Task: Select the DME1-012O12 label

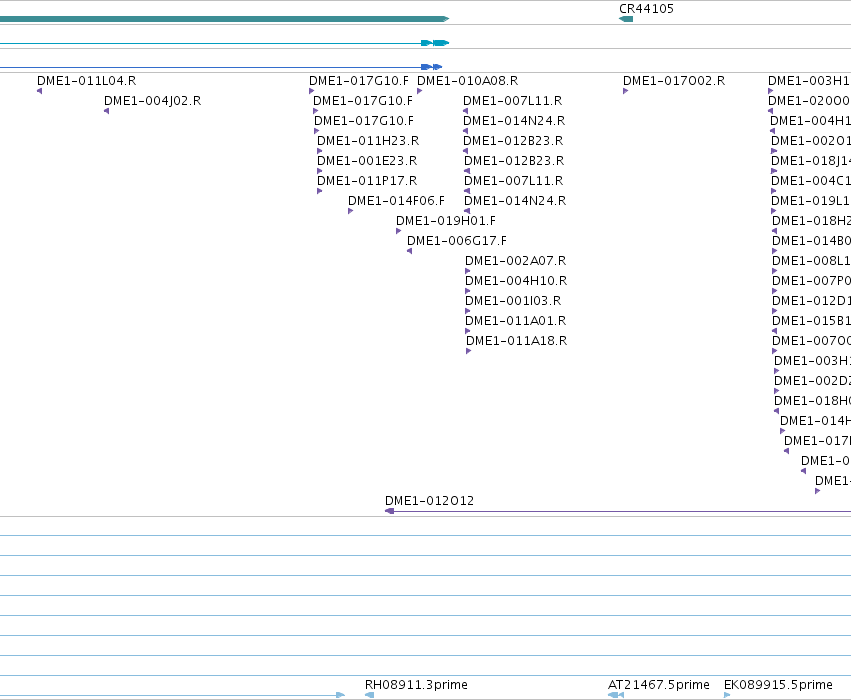Action: tap(429, 501)
